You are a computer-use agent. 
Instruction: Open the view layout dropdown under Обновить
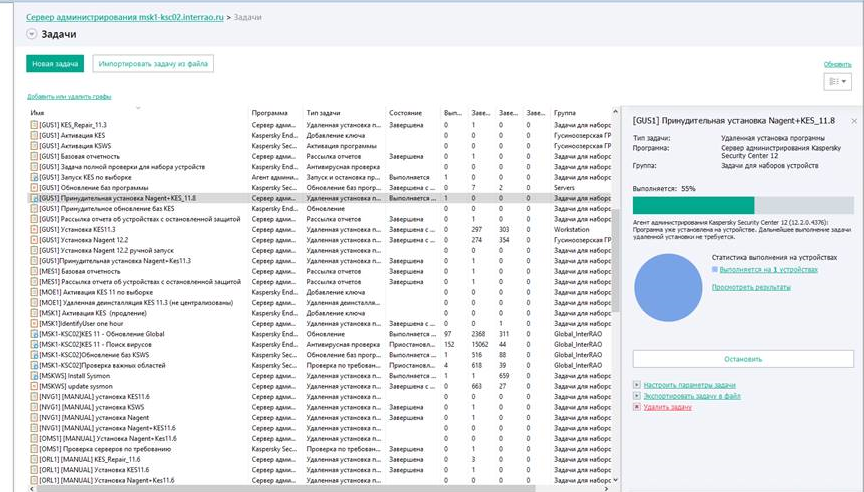[838, 80]
